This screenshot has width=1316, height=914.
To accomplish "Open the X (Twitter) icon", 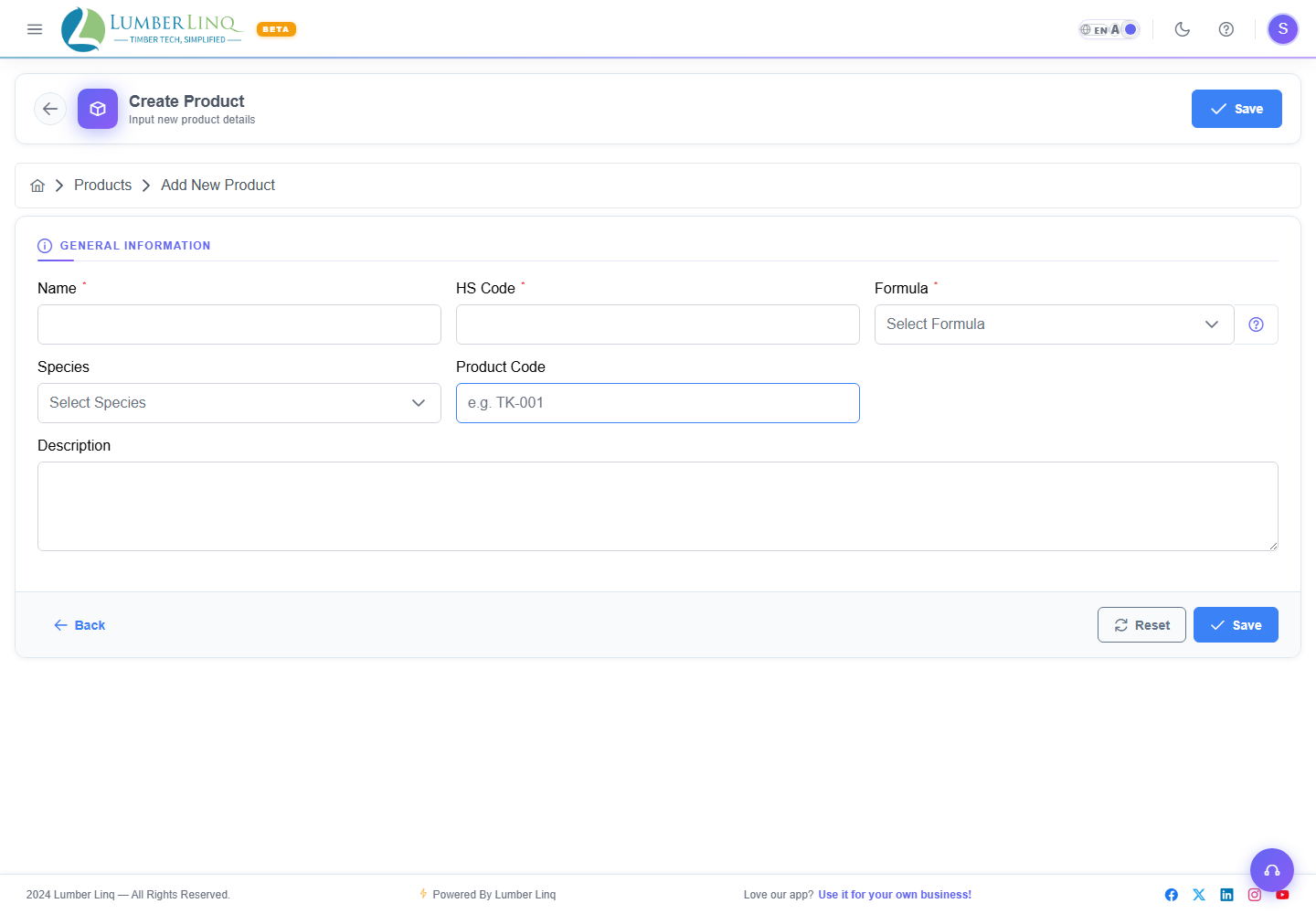I will click(1199, 895).
